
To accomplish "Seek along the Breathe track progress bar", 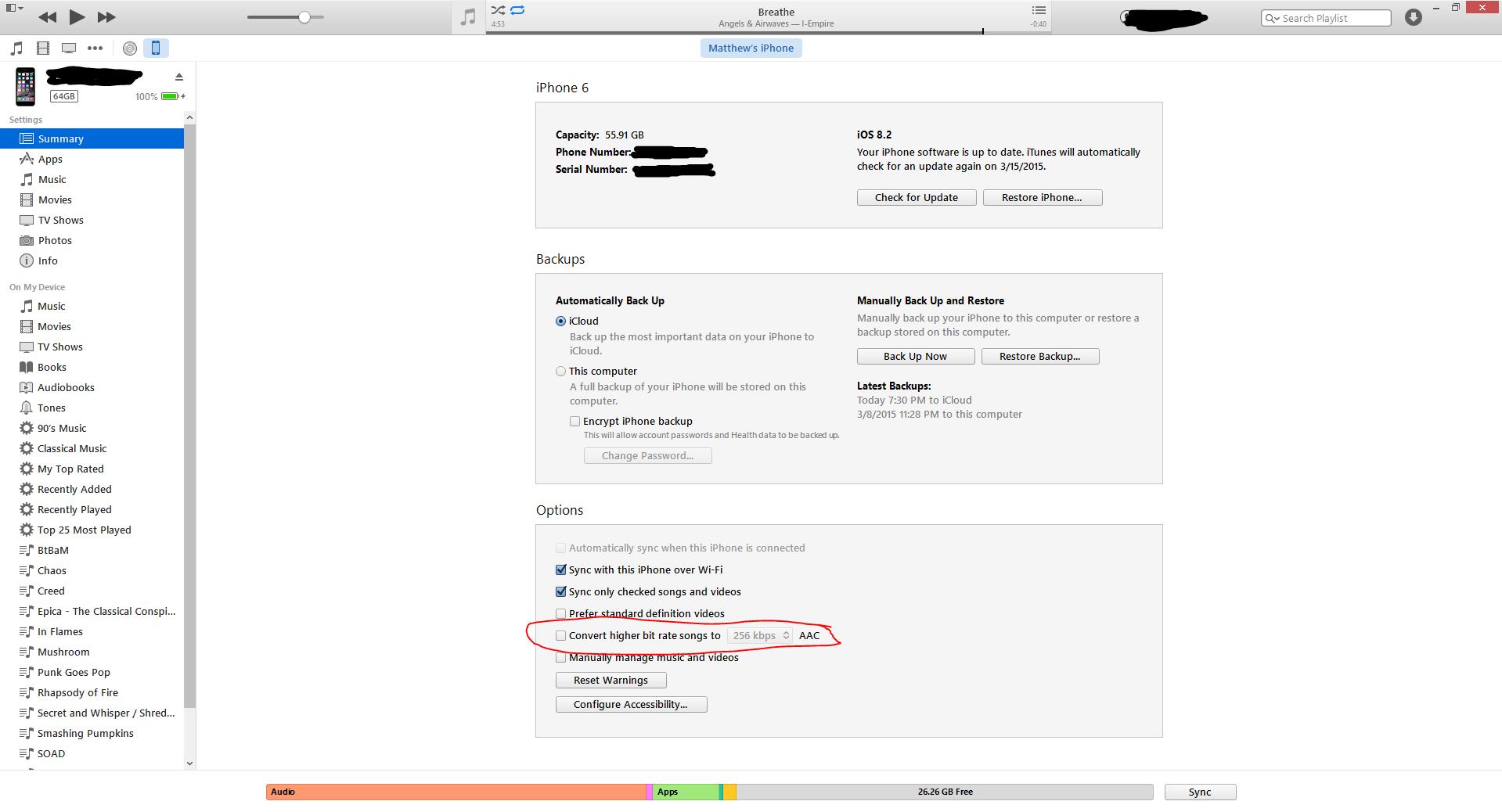I will tap(768, 32).
